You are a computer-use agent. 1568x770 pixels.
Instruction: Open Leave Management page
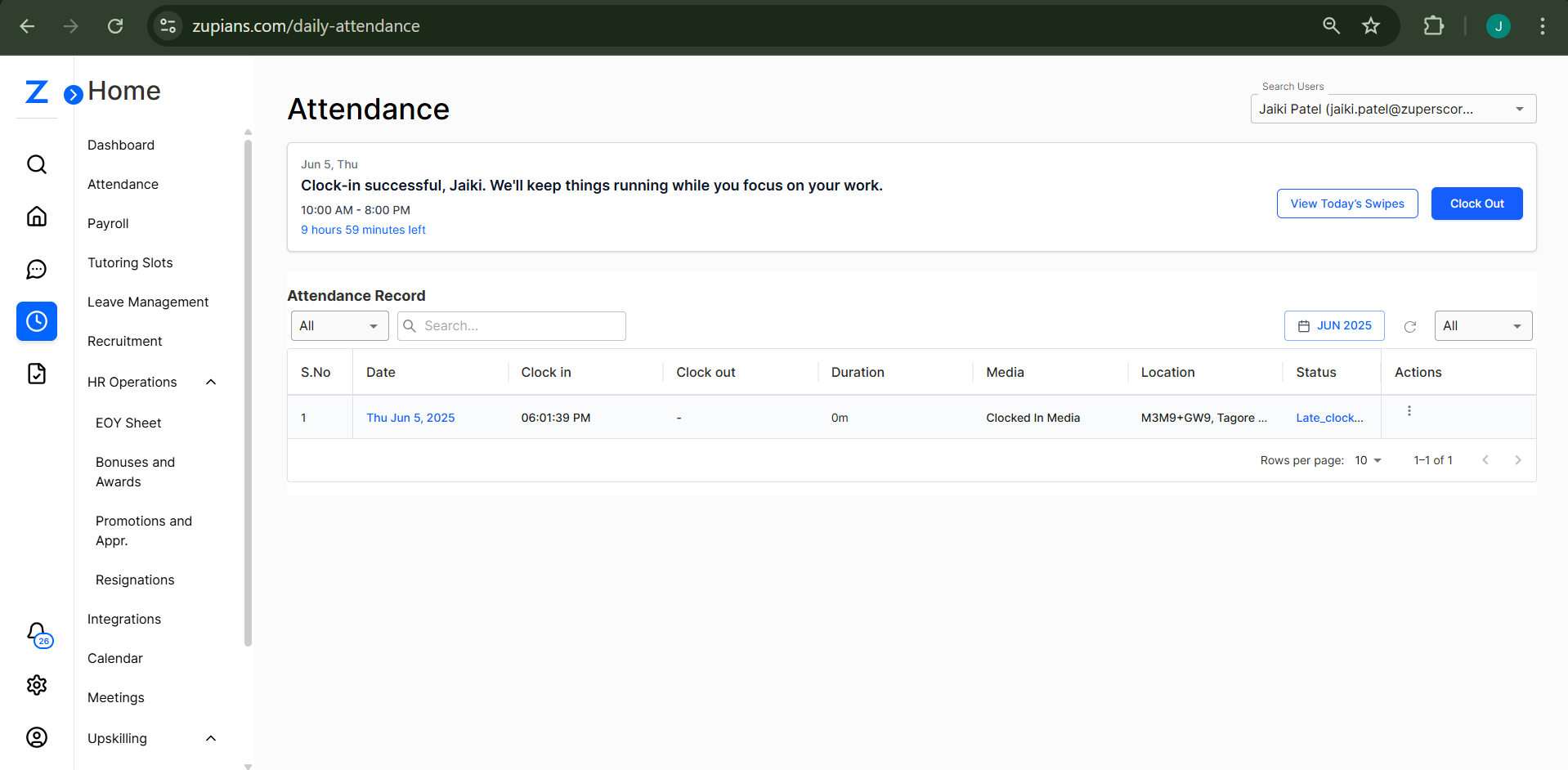click(148, 302)
